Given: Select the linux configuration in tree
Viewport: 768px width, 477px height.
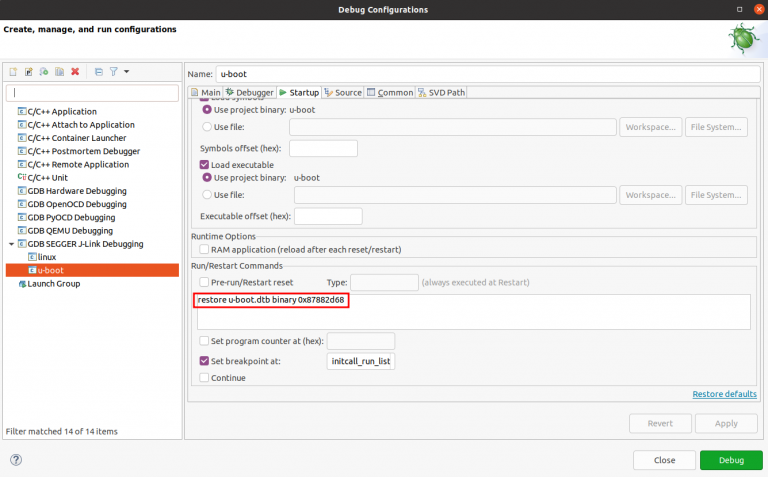Looking at the screenshot, I should pos(47,257).
